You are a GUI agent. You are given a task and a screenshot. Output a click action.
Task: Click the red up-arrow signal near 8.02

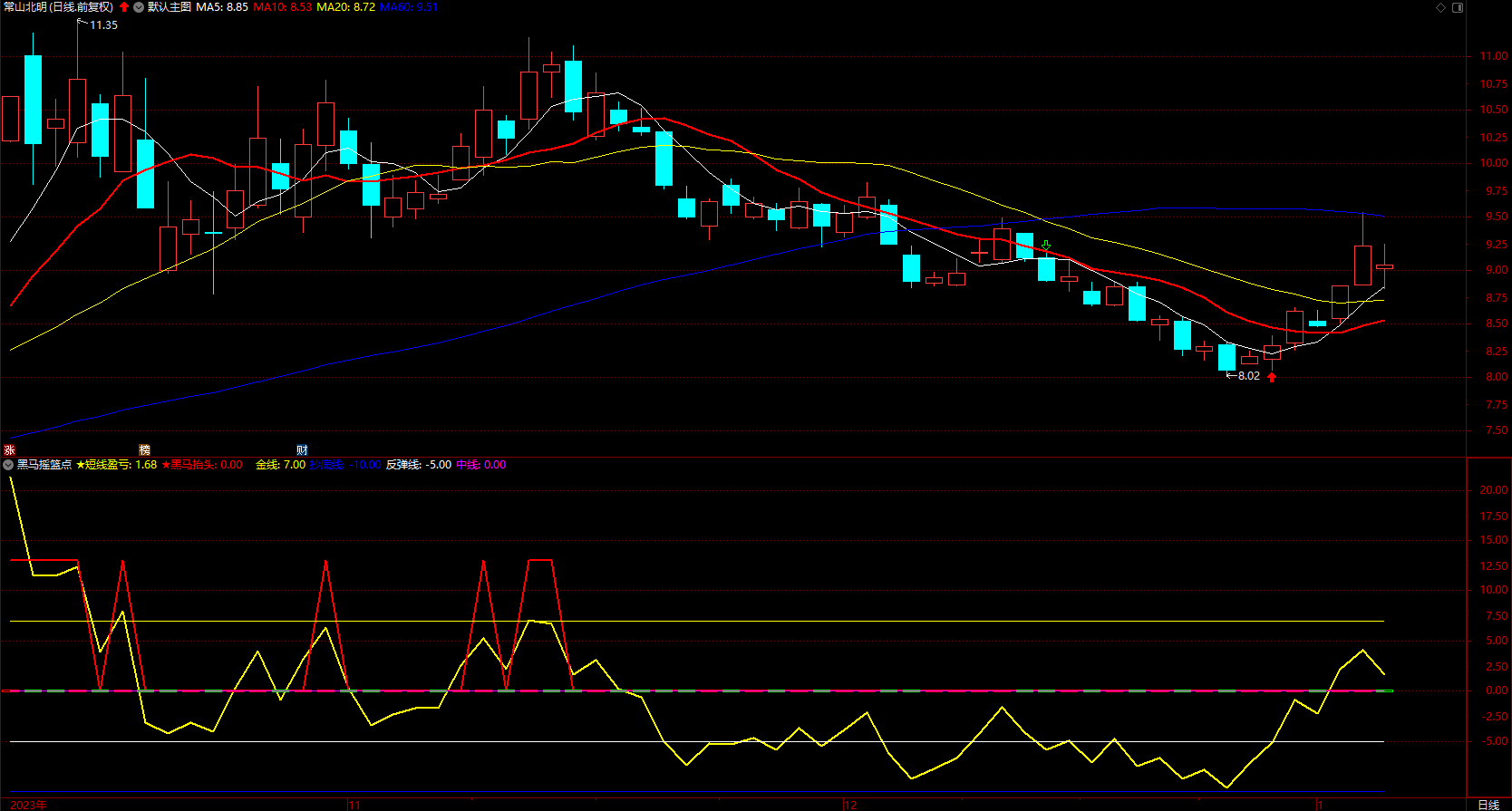1272,377
